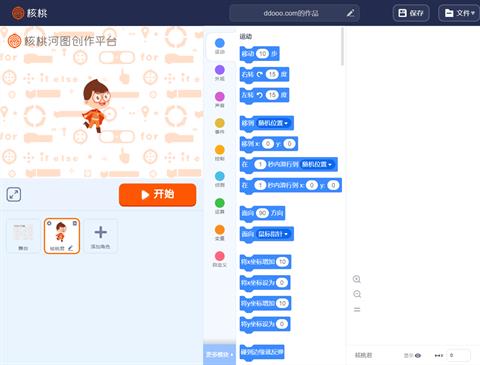
Task: Click the 90 value in point direction block
Action: pyautogui.click(x=262, y=213)
